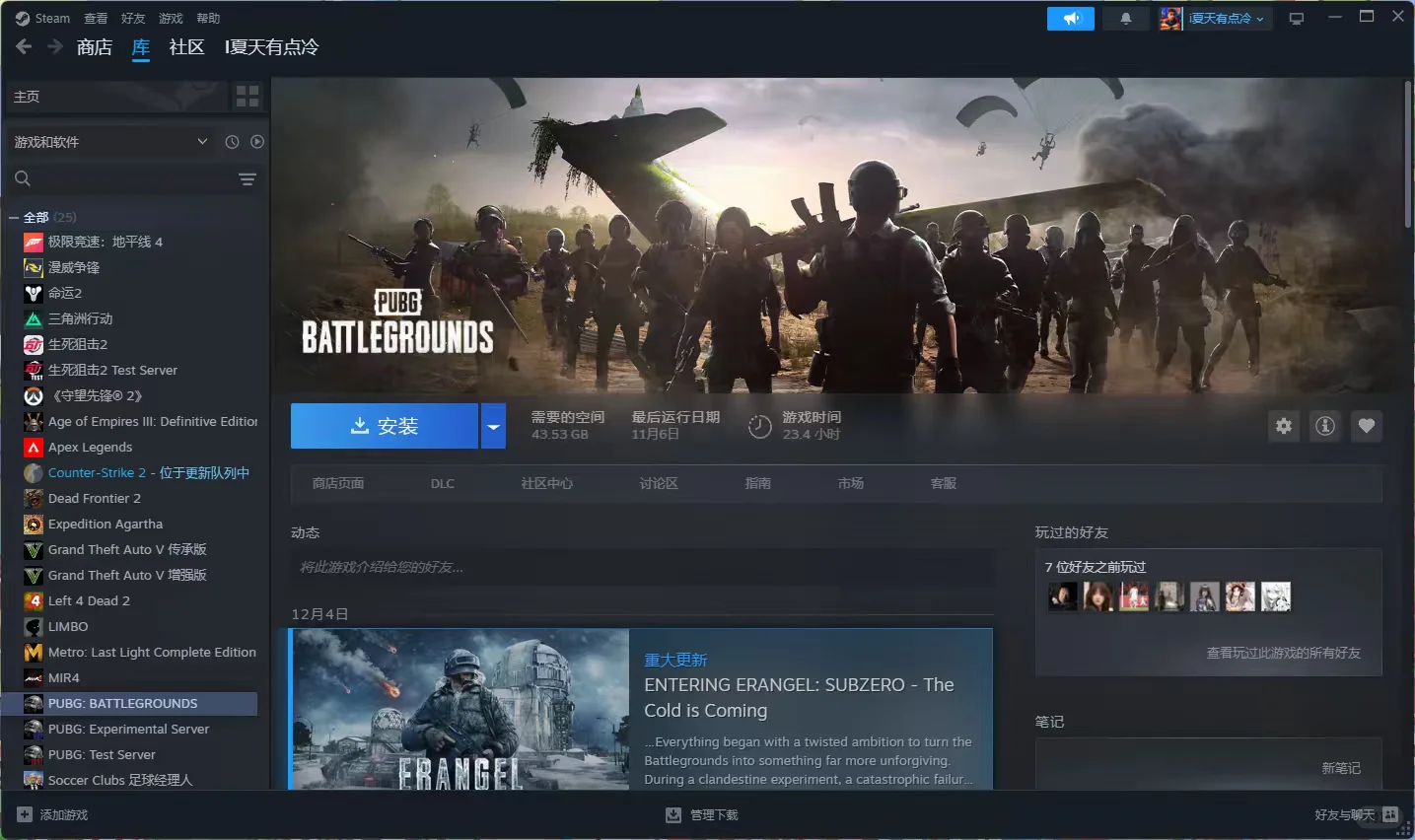The image size is (1415, 840).
Task: Toggle the recent games clock filter
Action: pos(231,141)
